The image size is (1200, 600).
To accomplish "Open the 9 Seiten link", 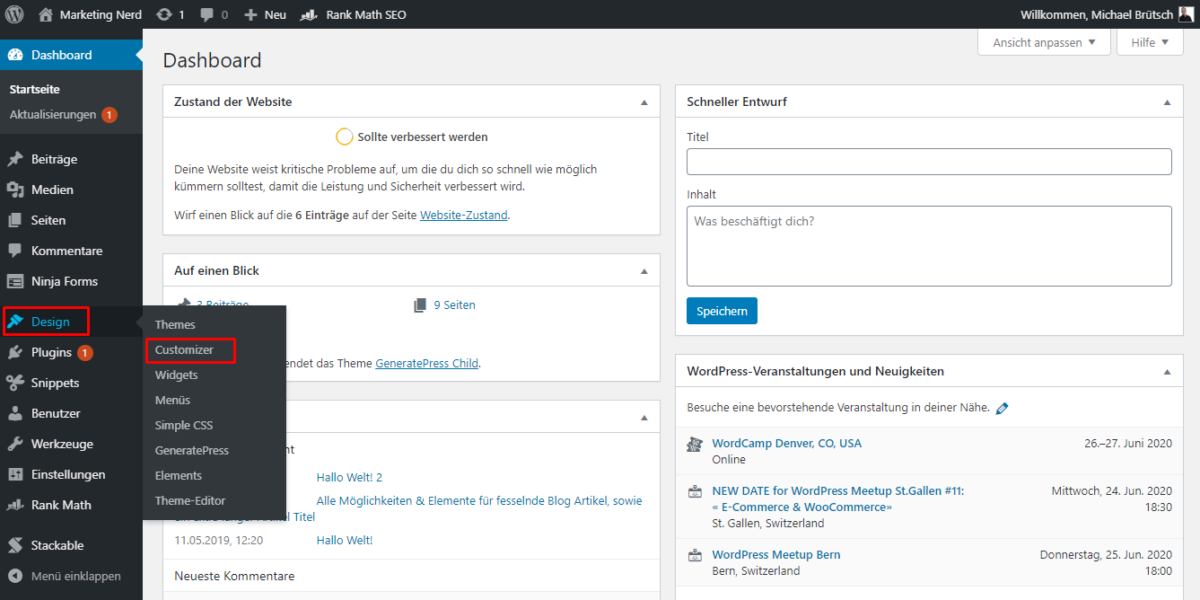I will (x=455, y=305).
